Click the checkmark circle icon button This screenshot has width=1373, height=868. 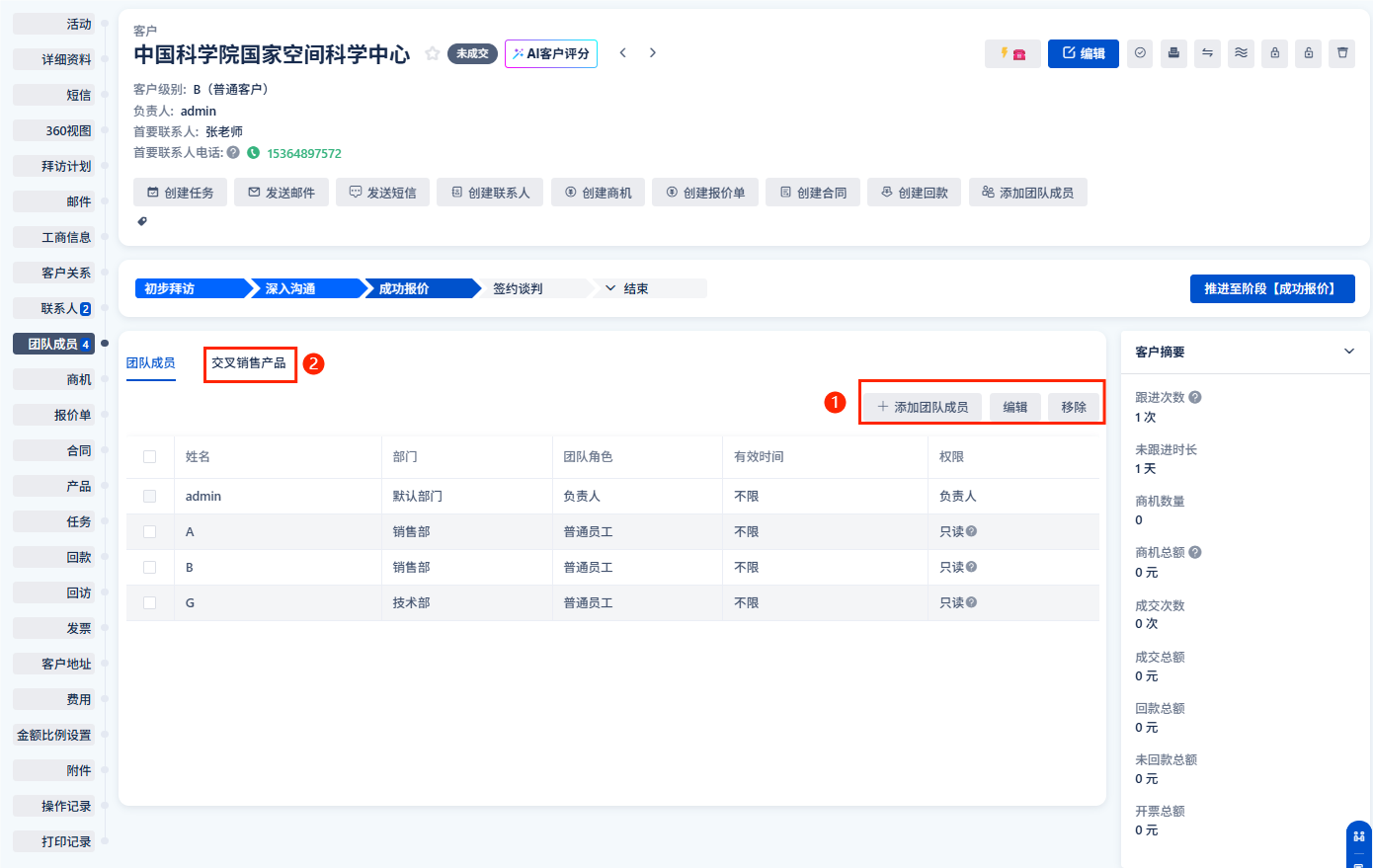[1140, 53]
